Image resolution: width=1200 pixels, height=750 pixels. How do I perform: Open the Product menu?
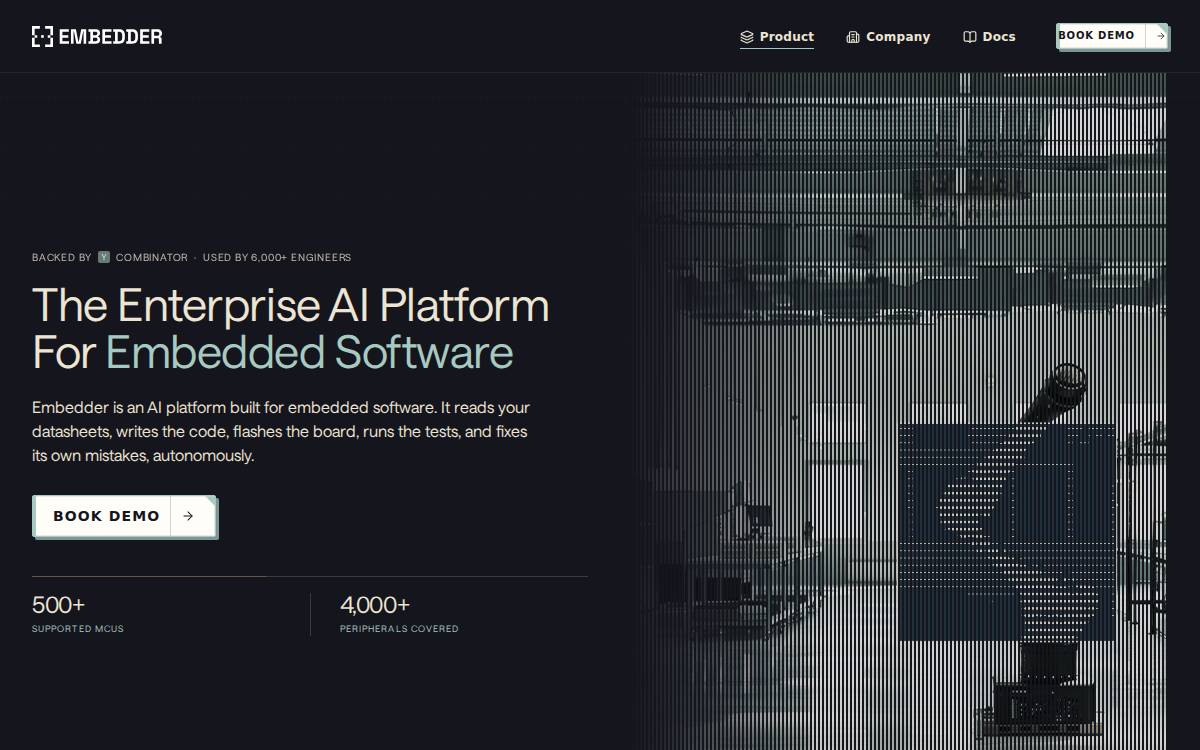(x=777, y=37)
